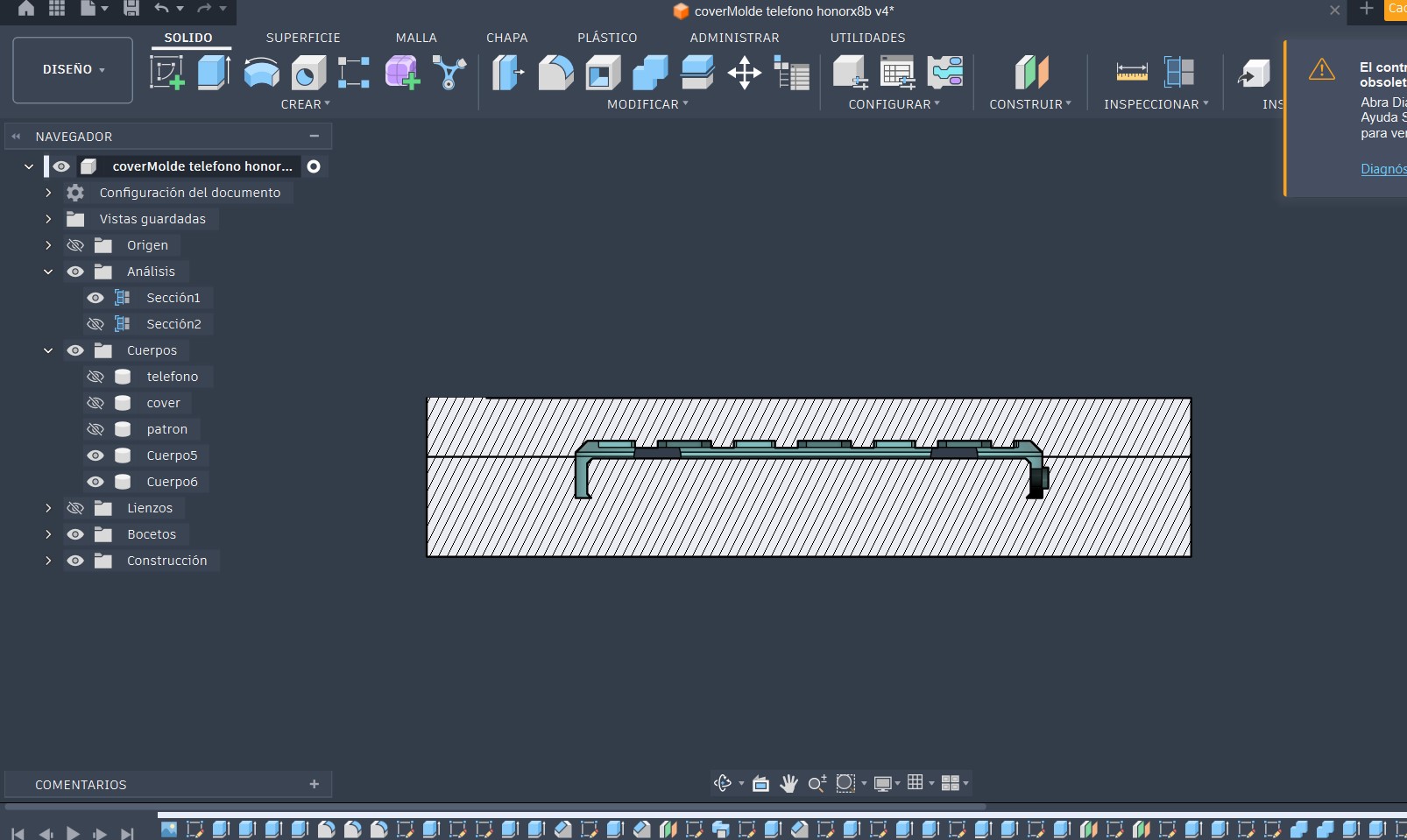The image size is (1407, 840).
Task: Activate the Pan hand tool
Action: [x=789, y=783]
